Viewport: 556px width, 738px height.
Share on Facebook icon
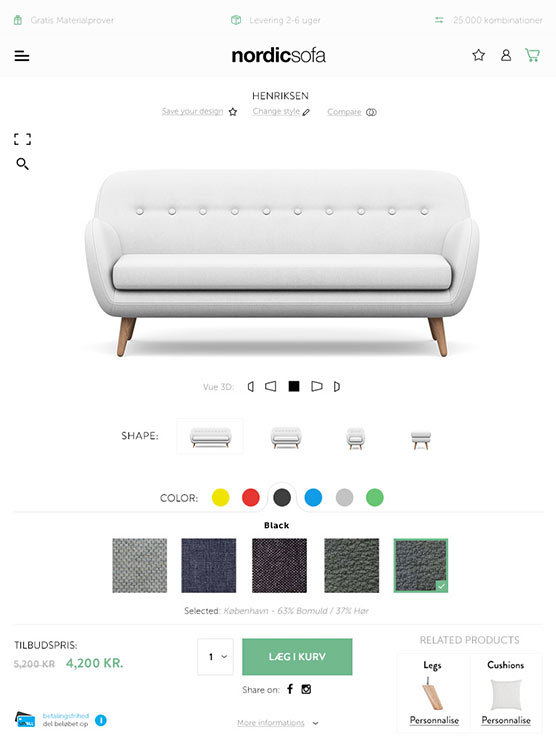(290, 689)
